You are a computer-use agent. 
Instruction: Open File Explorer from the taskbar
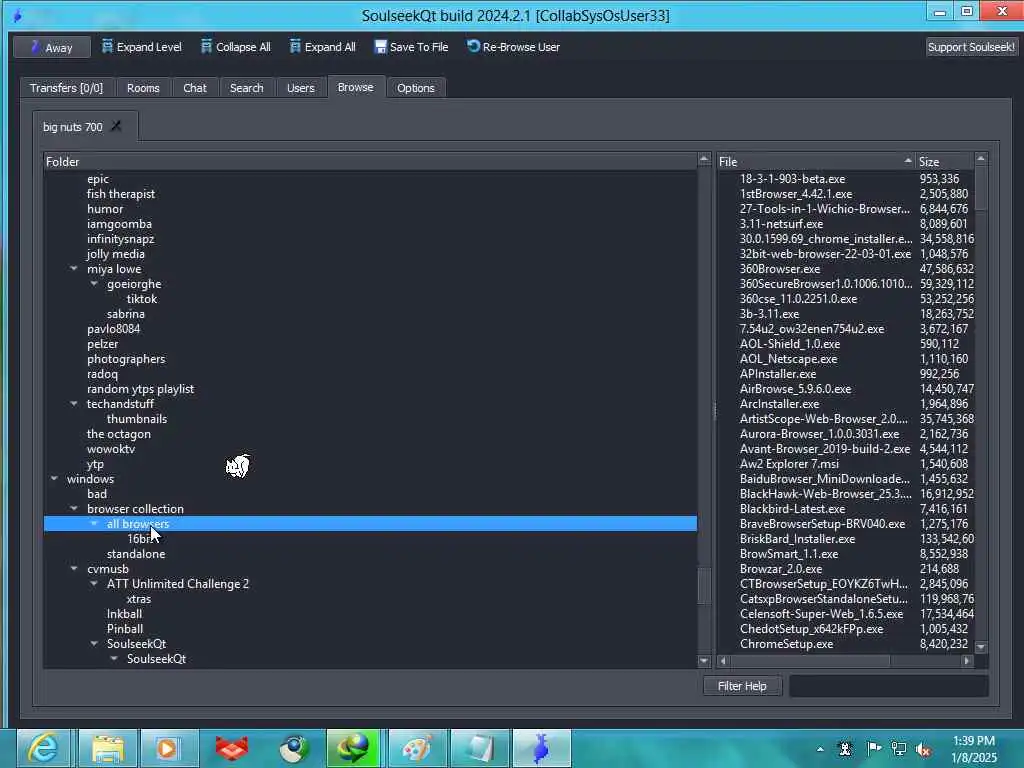click(108, 748)
